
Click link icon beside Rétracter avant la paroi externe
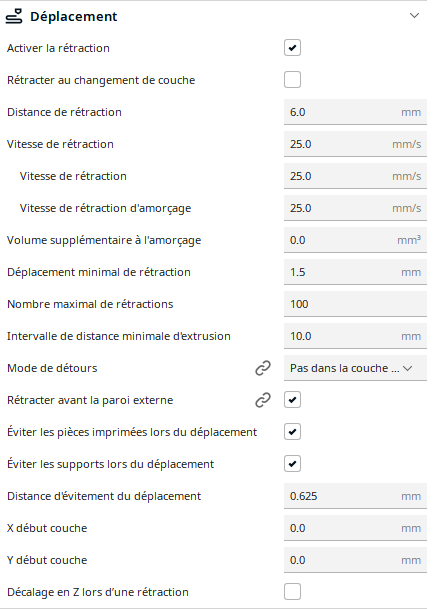tap(263, 400)
